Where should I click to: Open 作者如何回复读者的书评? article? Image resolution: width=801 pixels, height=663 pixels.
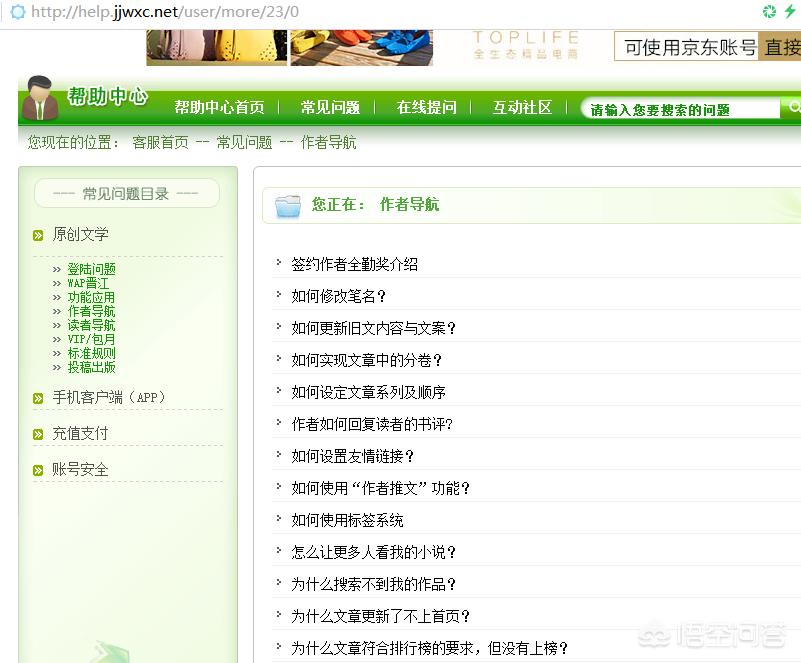(x=372, y=424)
